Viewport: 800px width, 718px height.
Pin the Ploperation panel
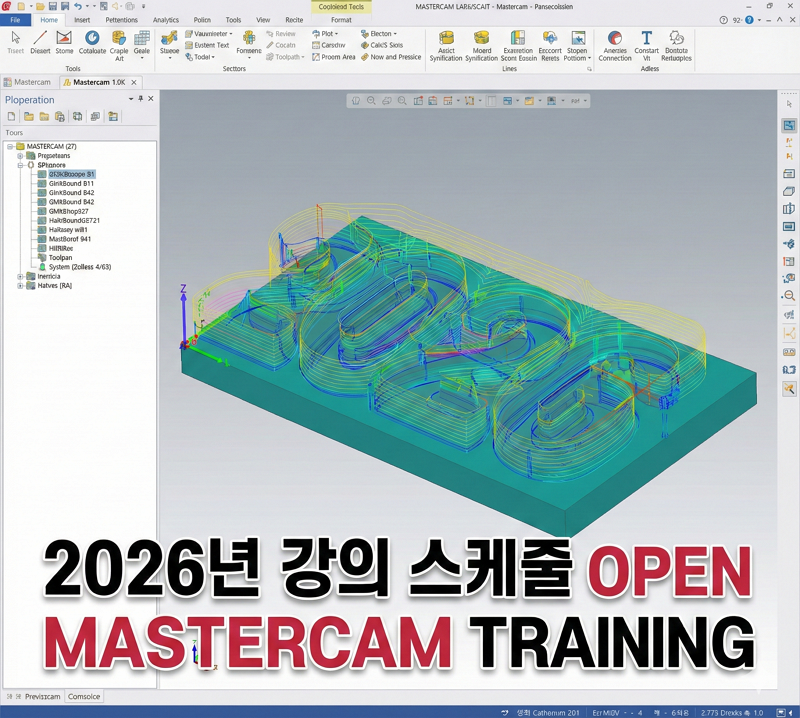[140, 99]
